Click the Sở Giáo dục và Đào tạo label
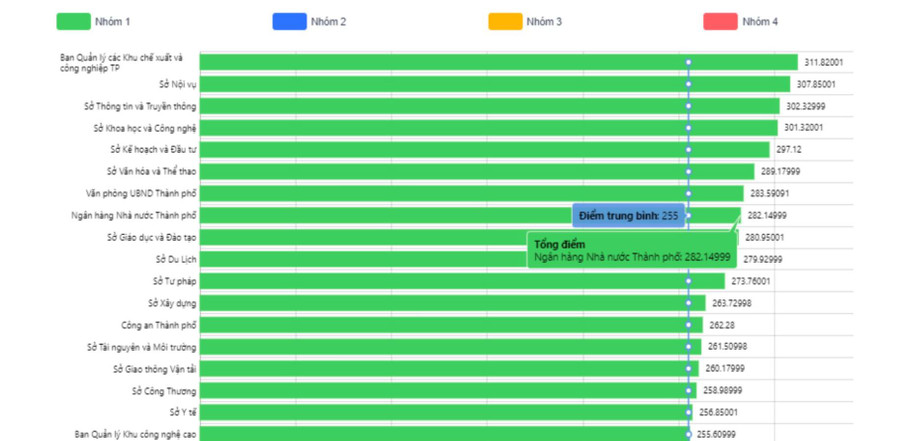Viewport: 900px width, 441px height. click(152, 237)
